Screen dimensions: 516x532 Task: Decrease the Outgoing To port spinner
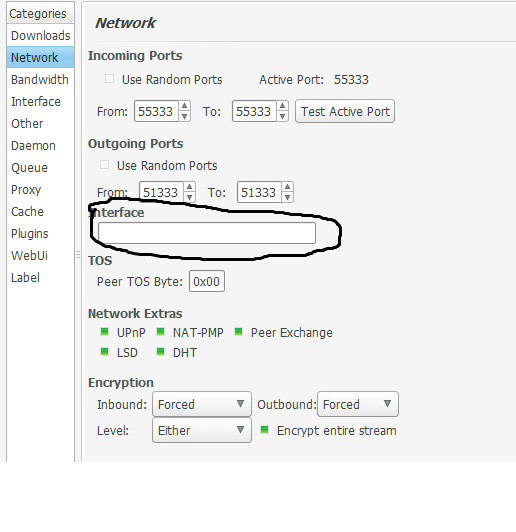(x=287, y=197)
